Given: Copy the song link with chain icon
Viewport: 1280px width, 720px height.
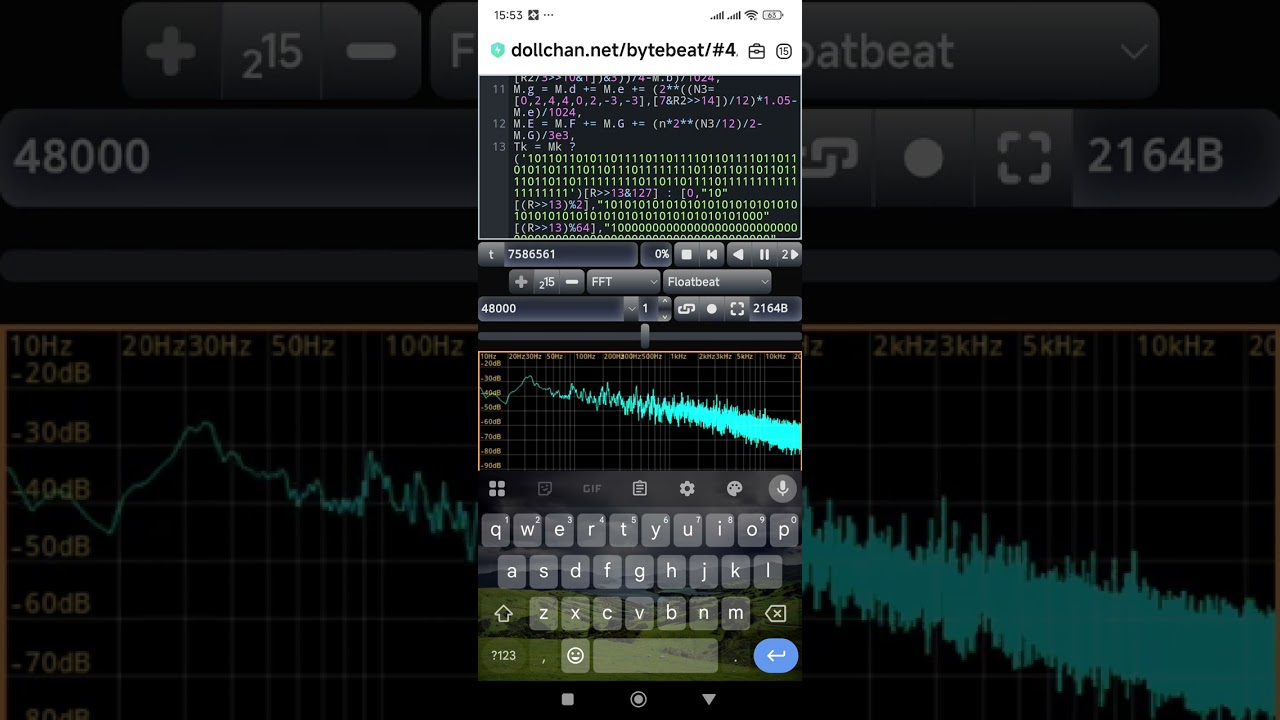Looking at the screenshot, I should 686,308.
